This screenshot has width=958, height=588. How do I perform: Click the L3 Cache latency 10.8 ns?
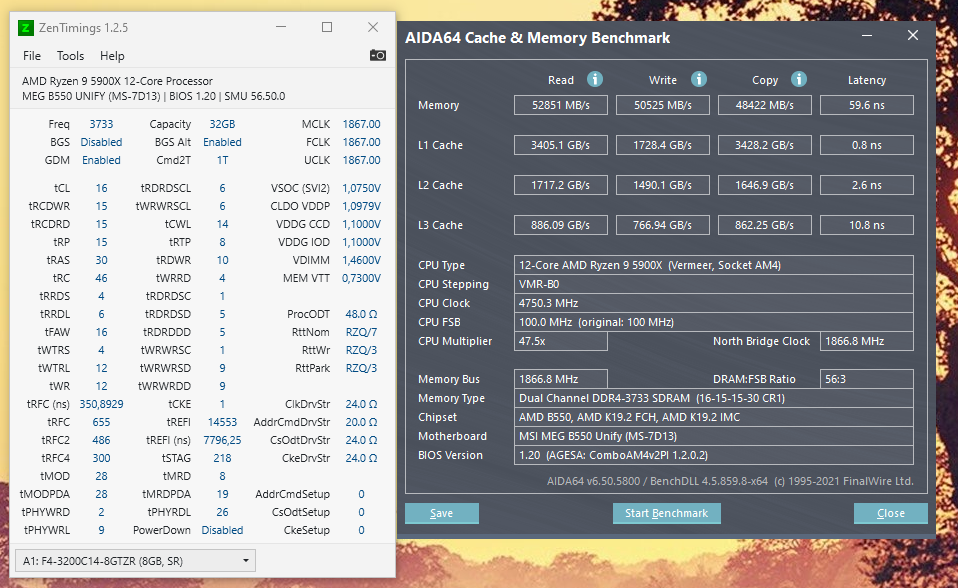[867, 225]
